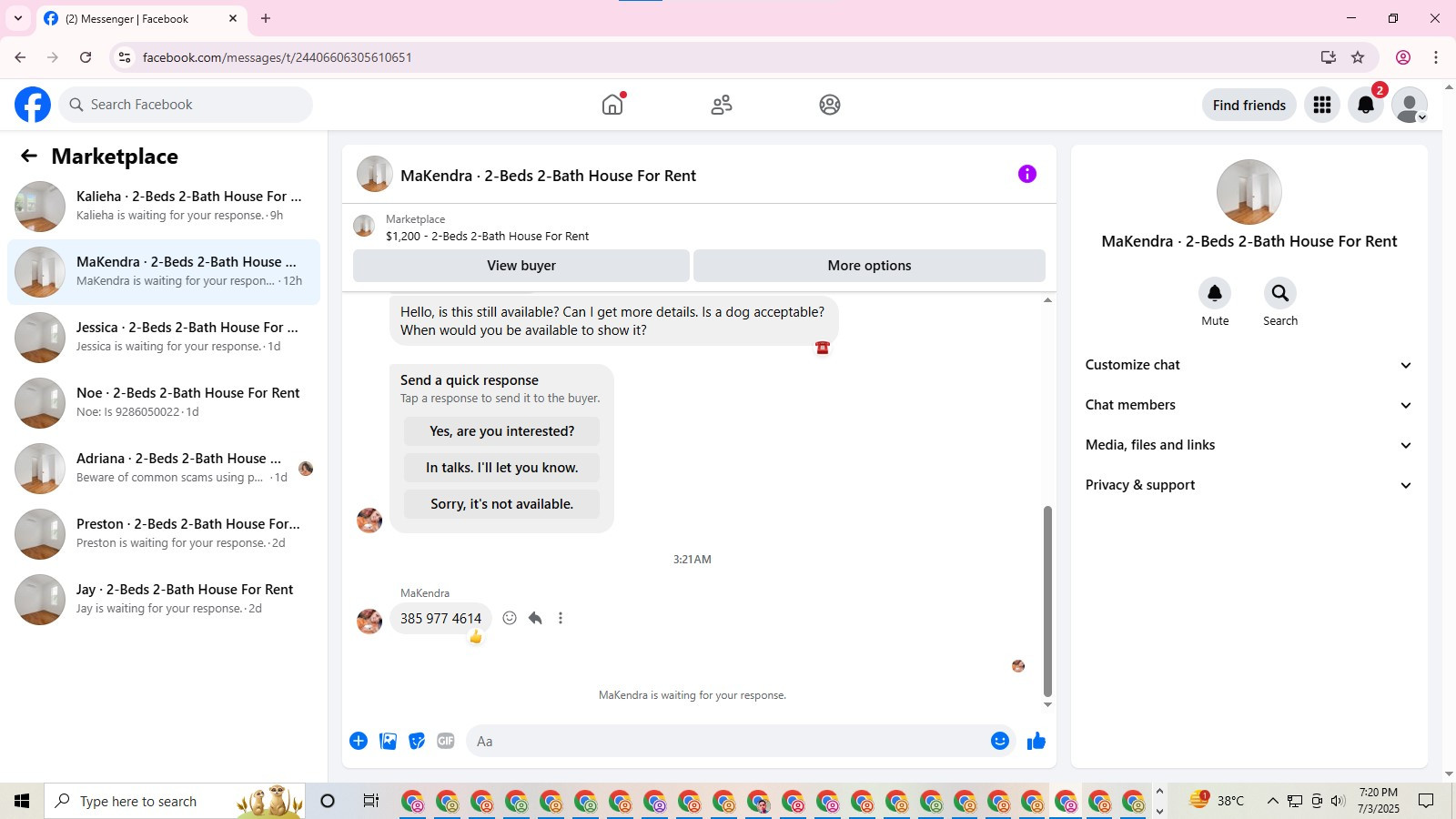Click the View buyer button
This screenshot has width=1456, height=819.
point(521,266)
